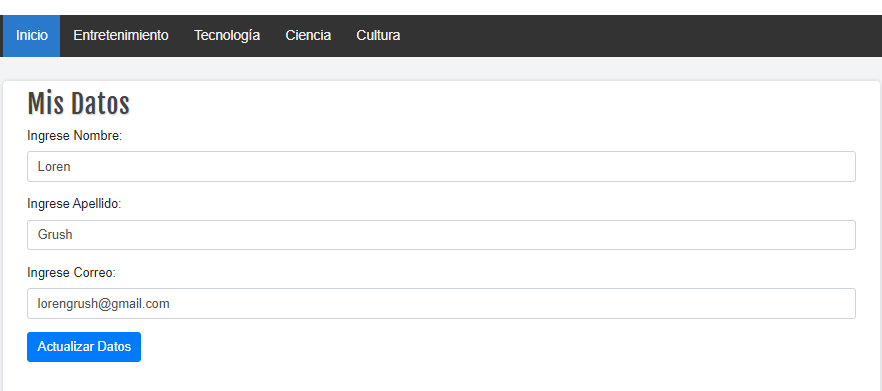Open the Inicio tab in navbar
Viewport: 882px width, 391px height.
pyautogui.click(x=32, y=35)
